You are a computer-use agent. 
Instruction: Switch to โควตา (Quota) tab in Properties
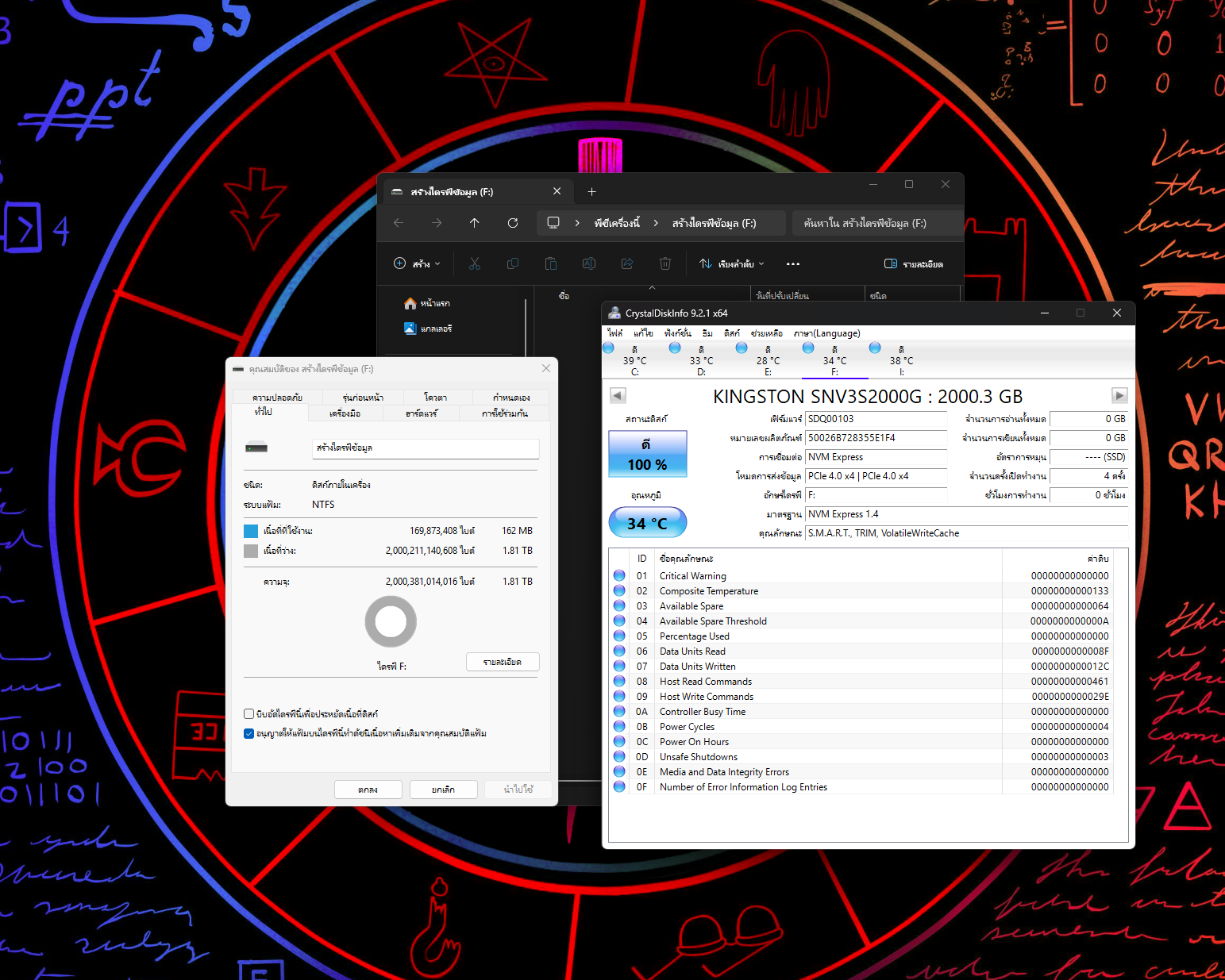[x=435, y=397]
